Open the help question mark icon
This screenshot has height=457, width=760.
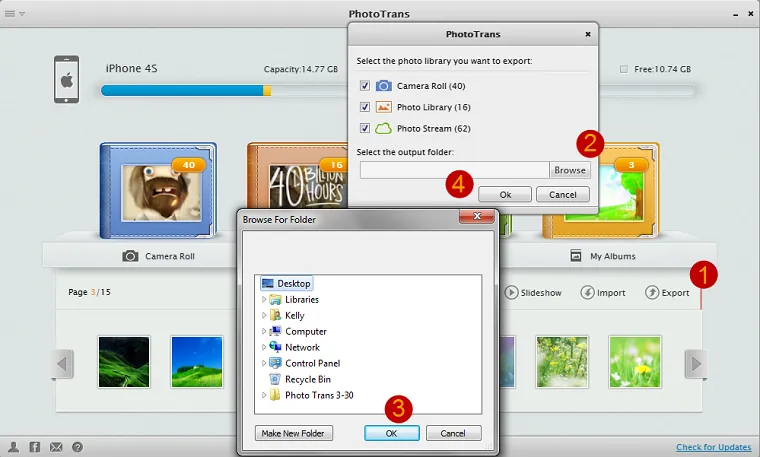[x=78, y=447]
